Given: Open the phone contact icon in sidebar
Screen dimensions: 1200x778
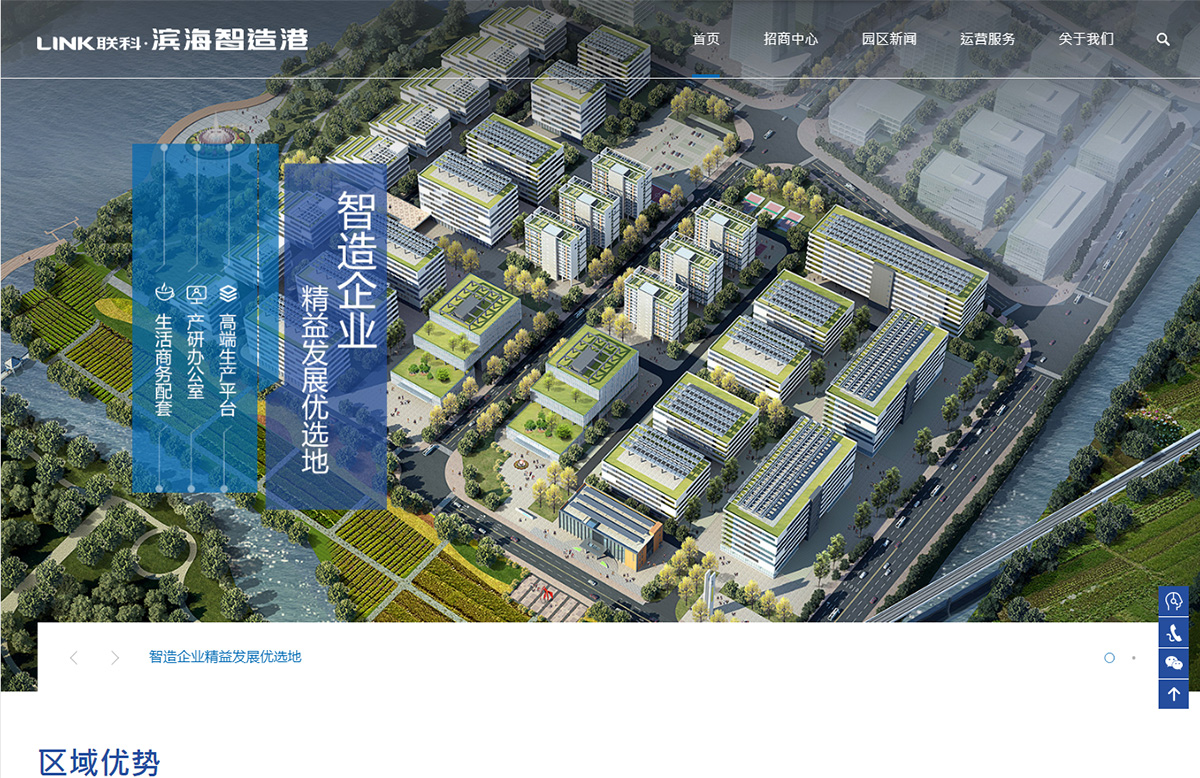Looking at the screenshot, I should [x=1174, y=632].
